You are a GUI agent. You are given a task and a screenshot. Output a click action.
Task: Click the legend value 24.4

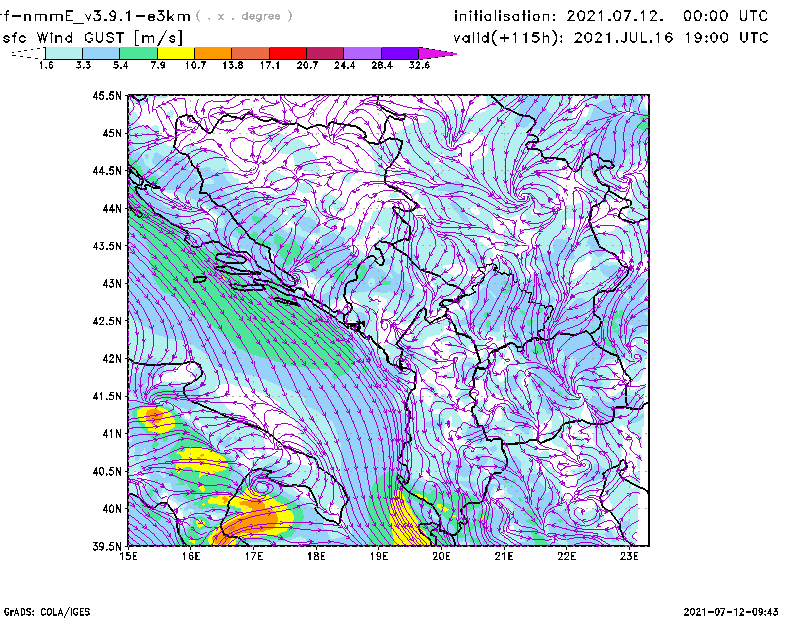(x=344, y=65)
